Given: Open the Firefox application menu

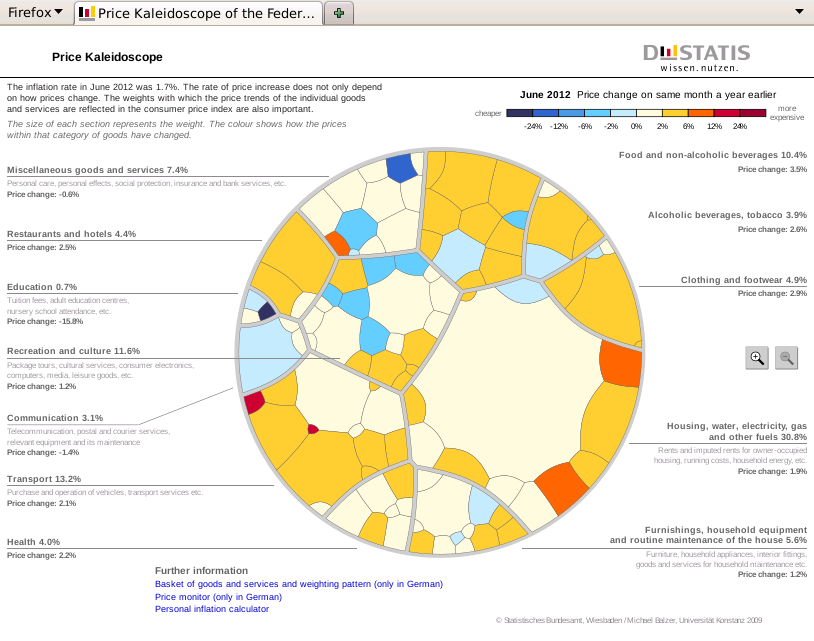Looking at the screenshot, I should pos(35,12).
